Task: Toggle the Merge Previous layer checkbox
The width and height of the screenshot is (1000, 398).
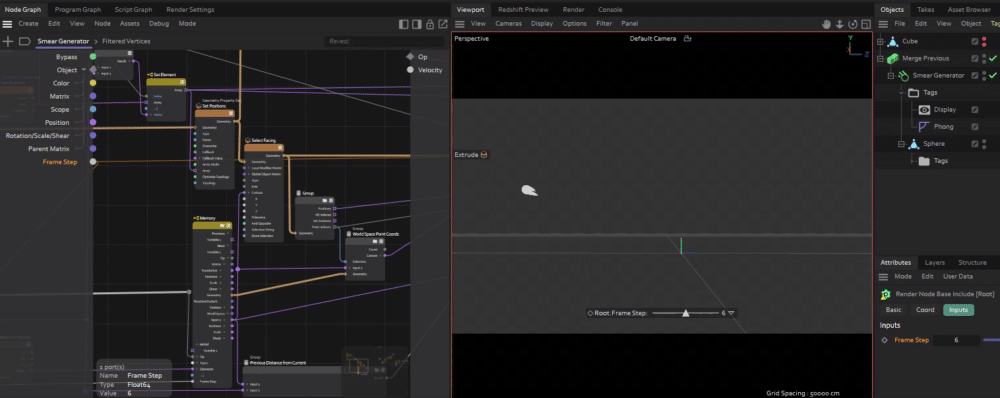Action: (x=974, y=58)
